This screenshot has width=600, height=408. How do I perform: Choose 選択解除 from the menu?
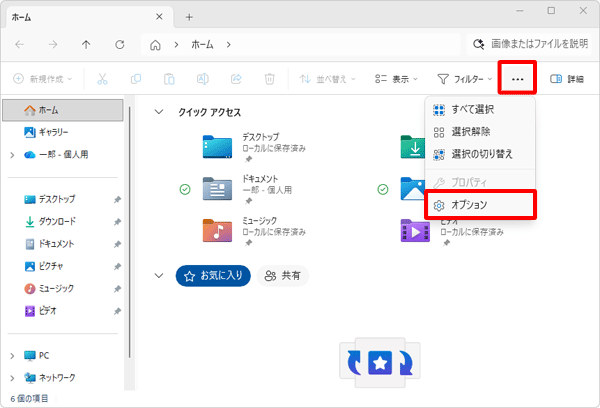[479, 132]
